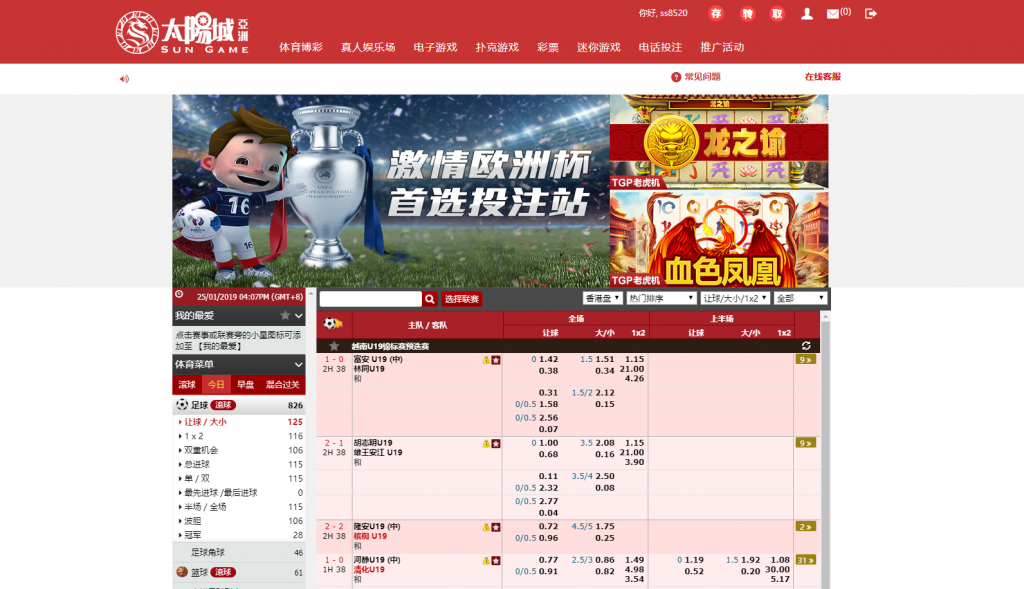Viewport: 1024px width, 589px height.
Task: Click the league search input field
Action: [370, 299]
